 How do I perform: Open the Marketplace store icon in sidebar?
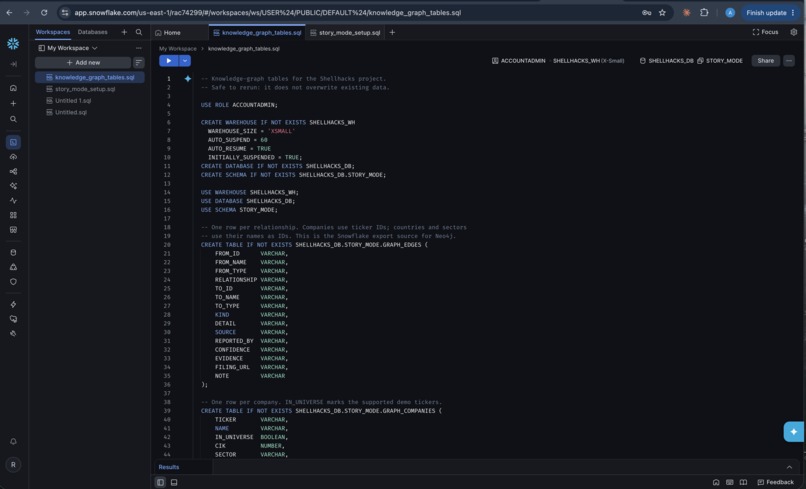[13, 230]
